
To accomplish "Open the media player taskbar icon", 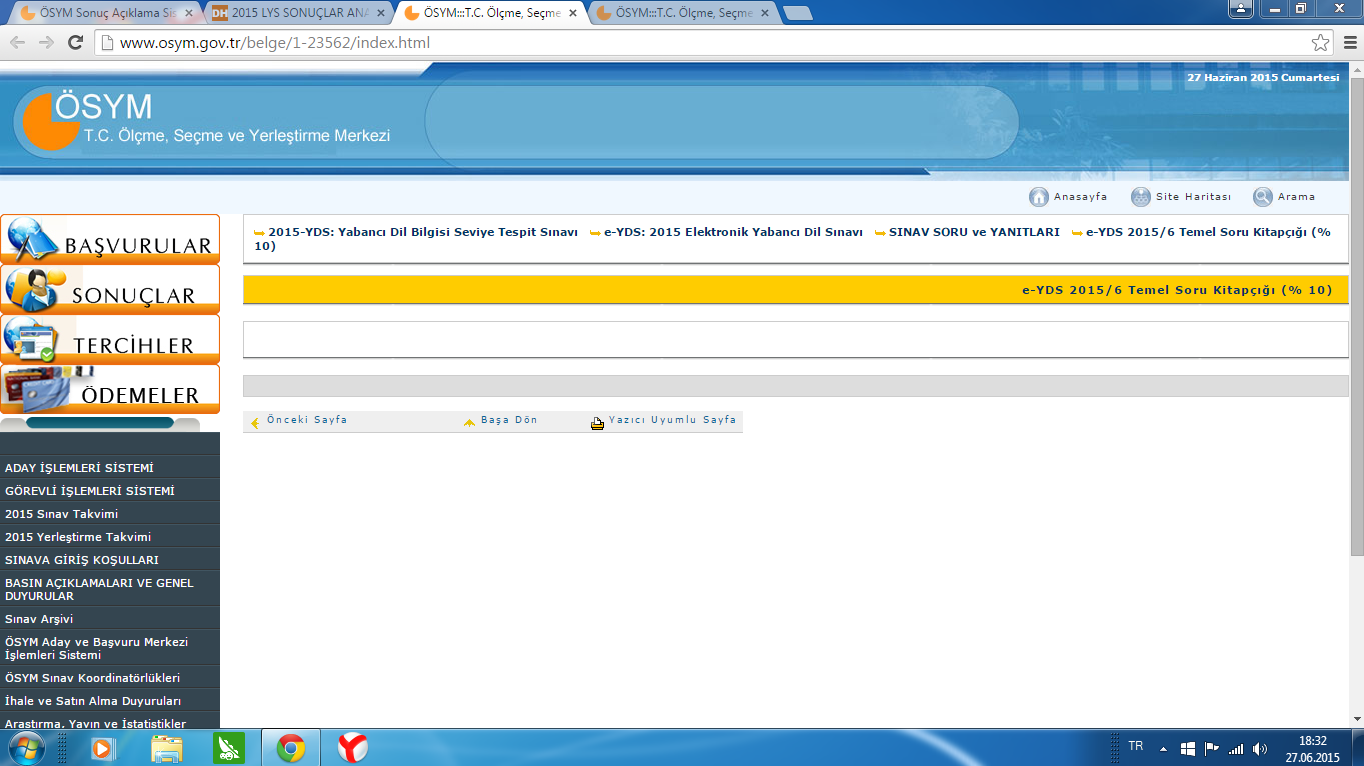I will (x=102, y=748).
